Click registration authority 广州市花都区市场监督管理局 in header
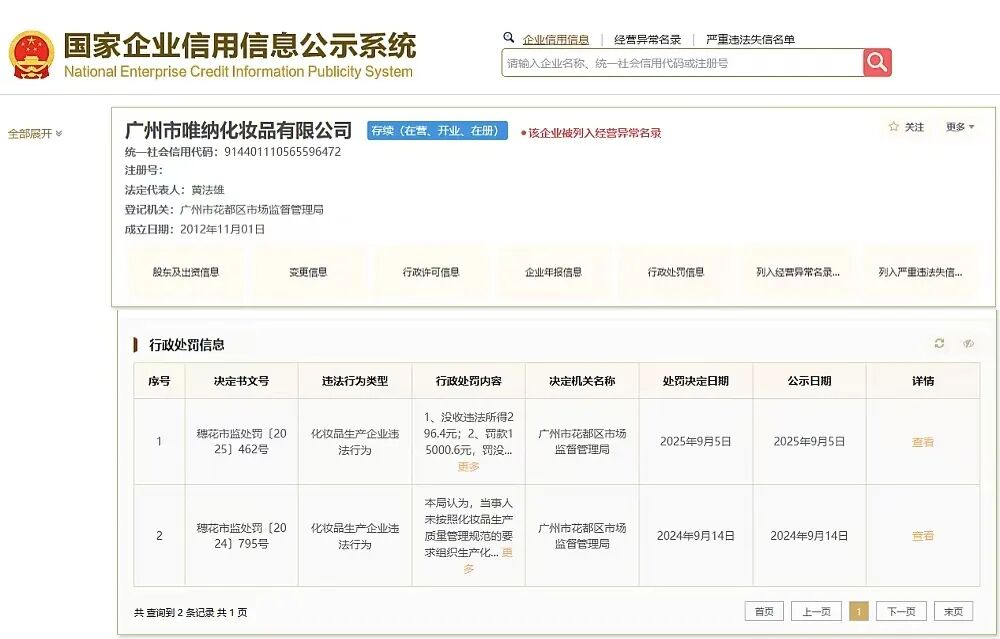 point(252,210)
